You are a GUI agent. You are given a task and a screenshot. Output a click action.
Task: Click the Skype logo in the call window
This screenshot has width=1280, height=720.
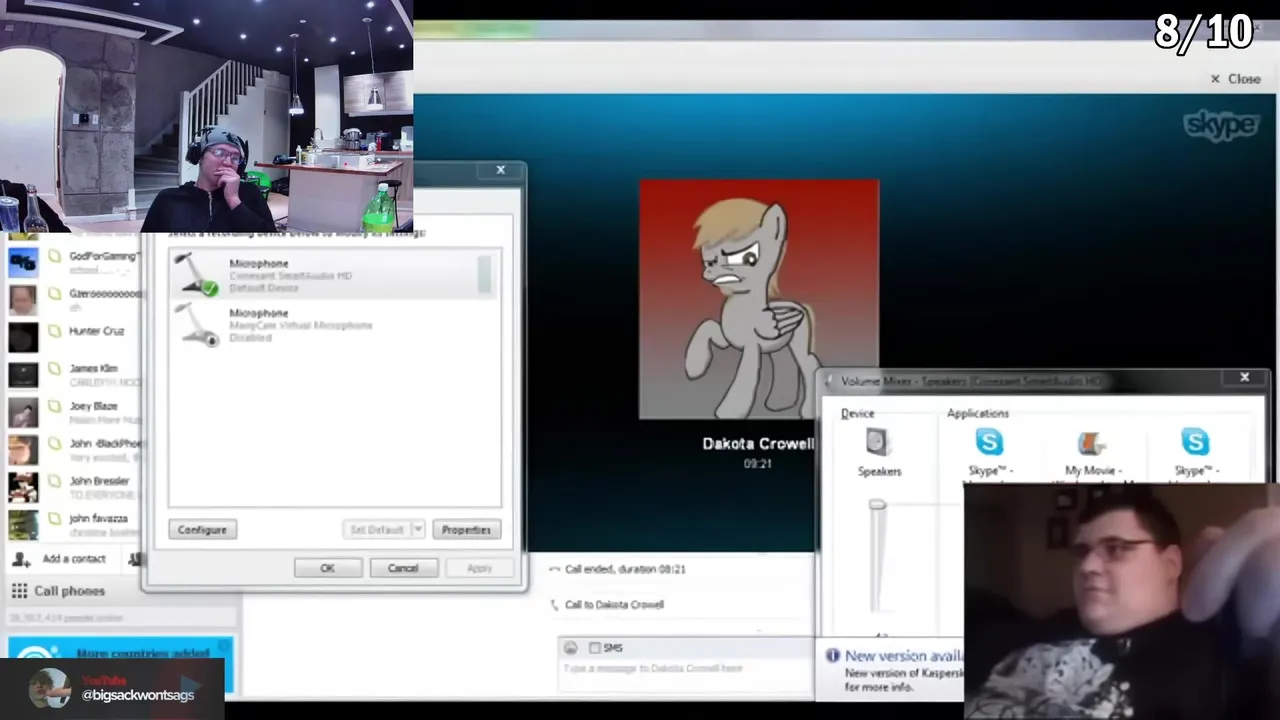click(x=1220, y=125)
